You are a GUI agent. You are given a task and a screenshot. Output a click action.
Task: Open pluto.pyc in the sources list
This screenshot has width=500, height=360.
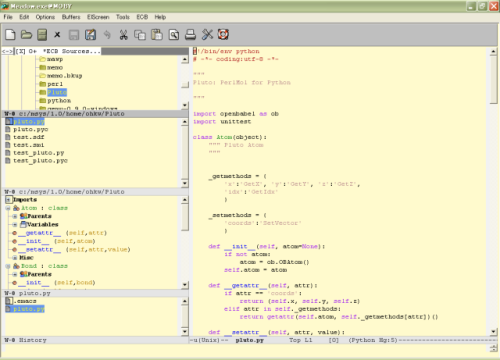31,129
